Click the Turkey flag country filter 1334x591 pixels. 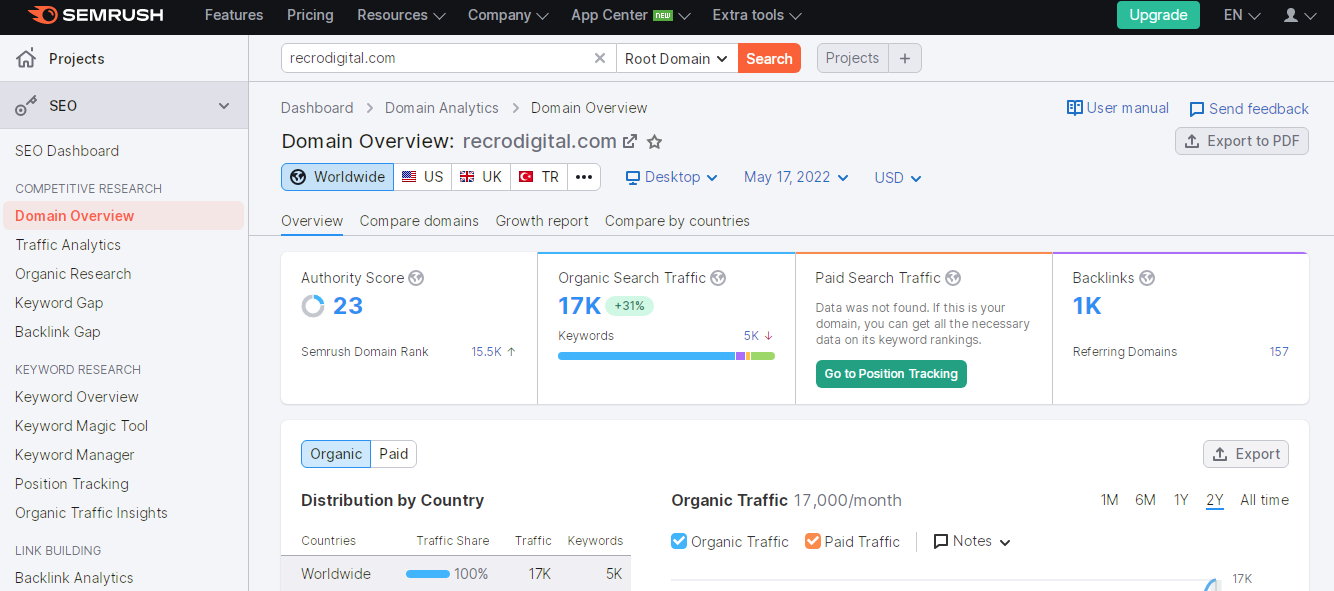pos(539,177)
